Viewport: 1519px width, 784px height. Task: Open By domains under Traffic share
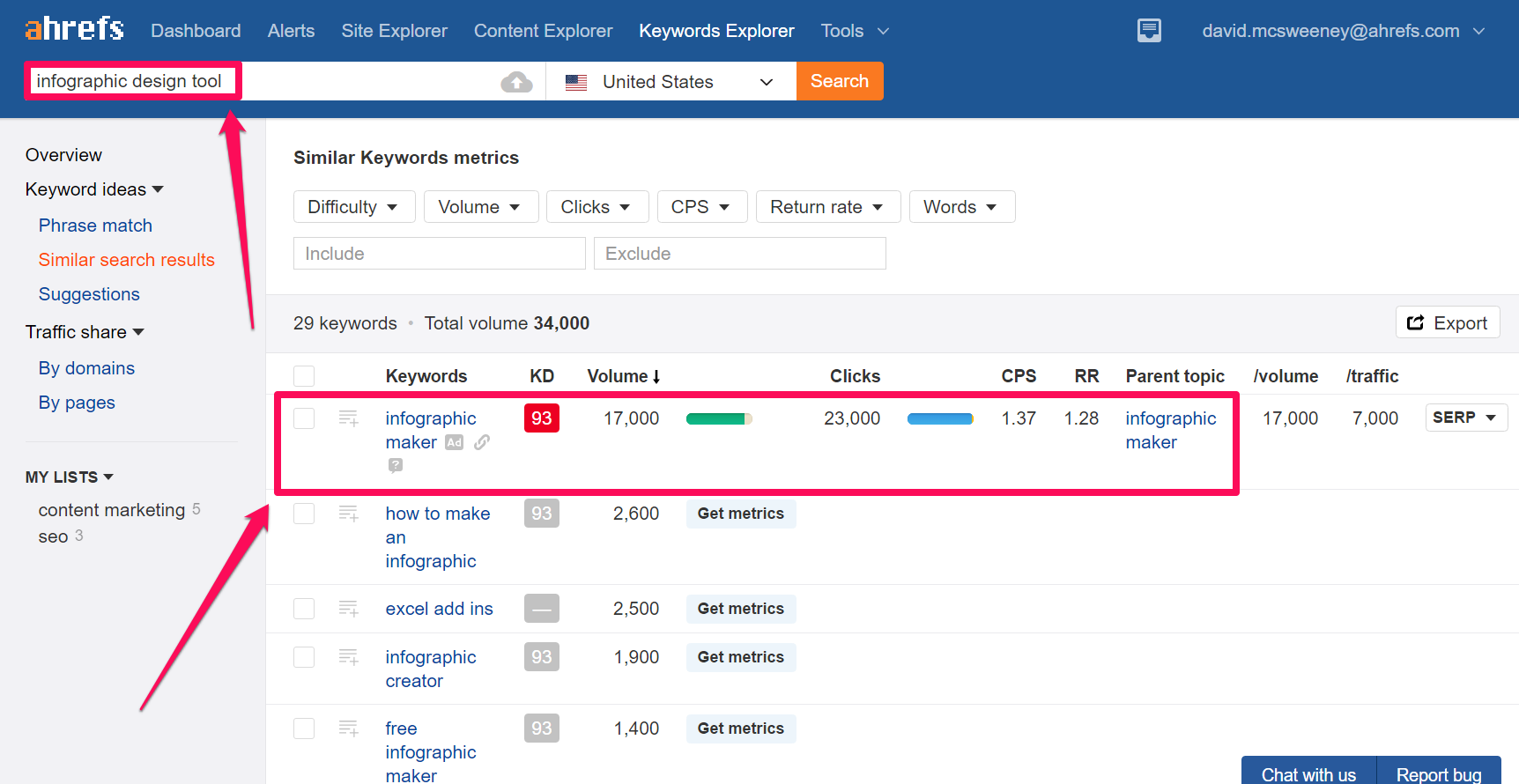(x=86, y=368)
